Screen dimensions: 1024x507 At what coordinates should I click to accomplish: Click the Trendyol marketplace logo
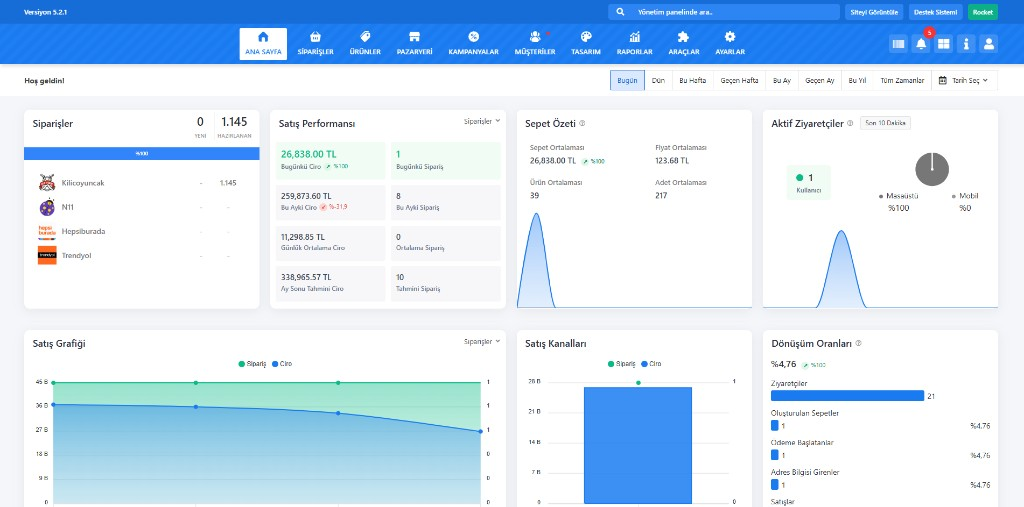click(x=46, y=255)
